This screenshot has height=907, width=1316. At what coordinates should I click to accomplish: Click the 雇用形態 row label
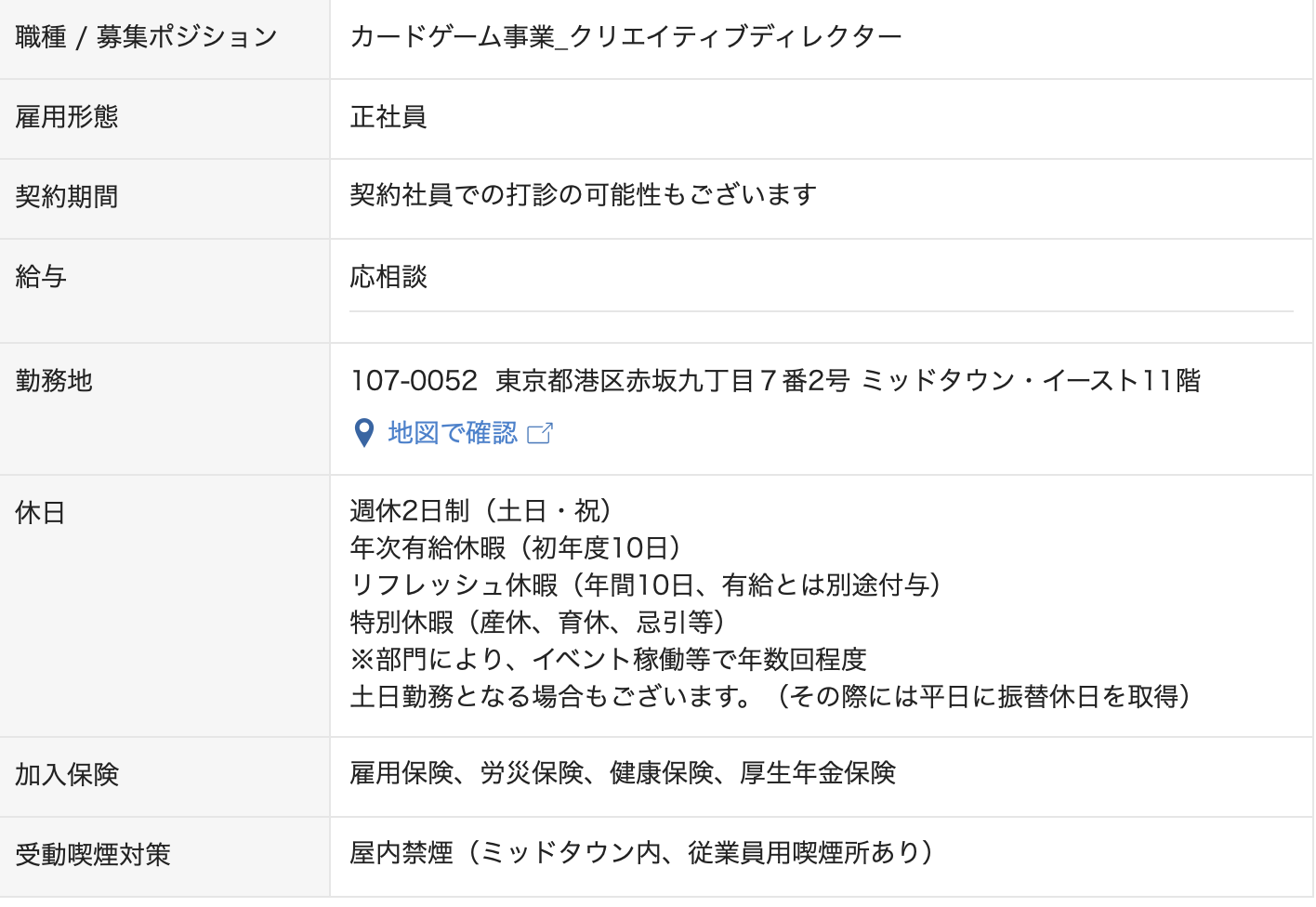67,117
